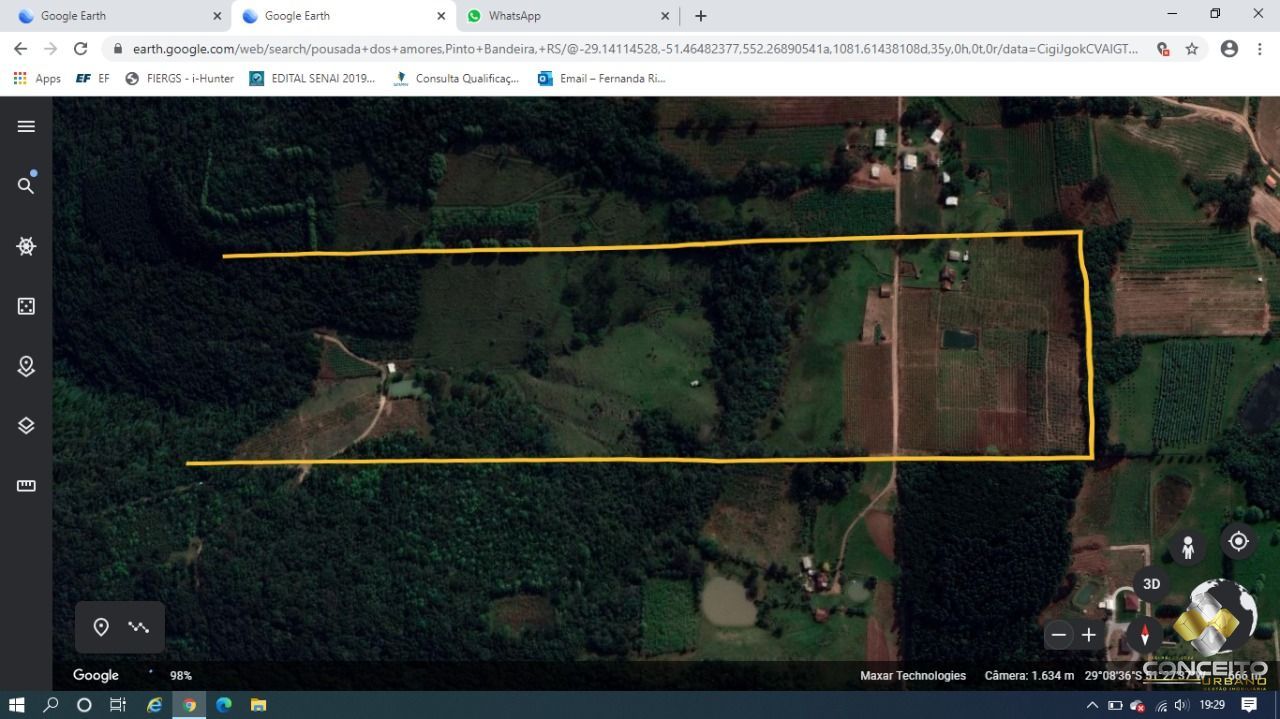This screenshot has width=1280, height=719.
Task: Click the blocked content icon in address bar
Action: [1163, 48]
